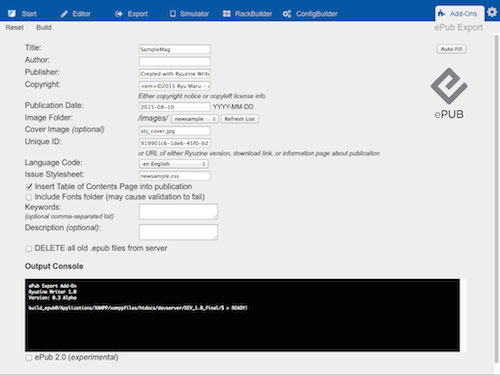Click the ConfigBuilder gears icon
Viewport: 500px width, 375px height.
coord(287,14)
